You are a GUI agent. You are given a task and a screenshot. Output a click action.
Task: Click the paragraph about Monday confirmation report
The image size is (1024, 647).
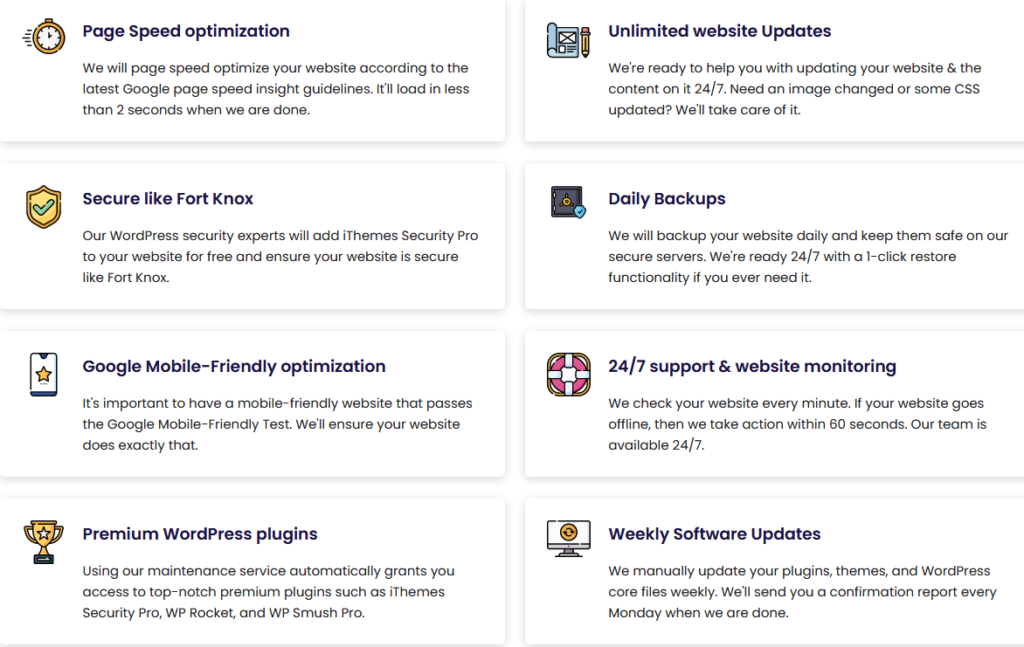click(802, 592)
